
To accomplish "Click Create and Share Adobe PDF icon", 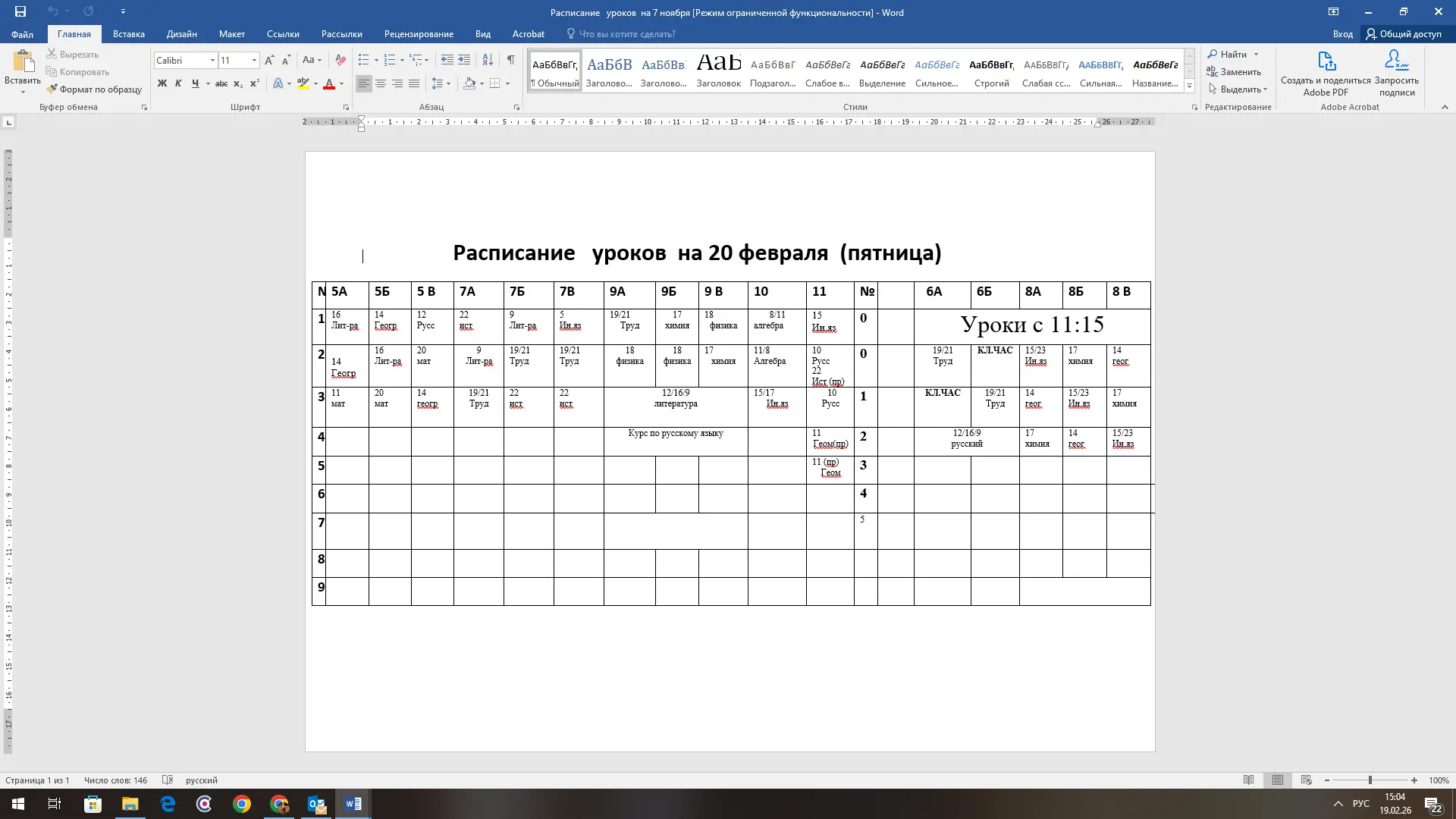I will [x=1326, y=62].
